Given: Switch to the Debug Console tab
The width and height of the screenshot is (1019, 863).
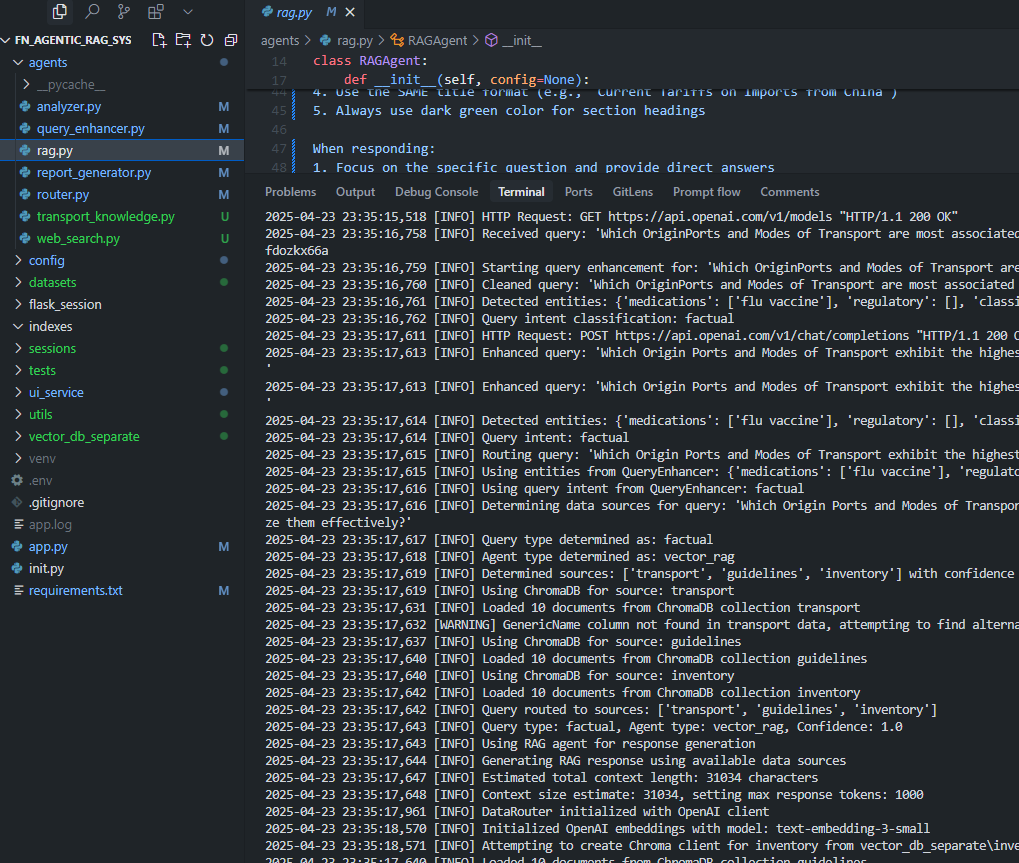Looking at the screenshot, I should [x=437, y=192].
